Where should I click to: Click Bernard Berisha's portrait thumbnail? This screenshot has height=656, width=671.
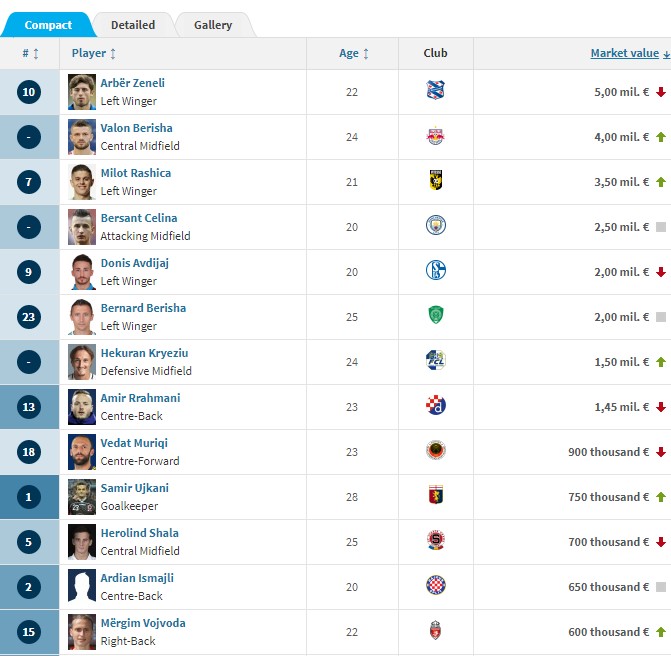(82, 316)
